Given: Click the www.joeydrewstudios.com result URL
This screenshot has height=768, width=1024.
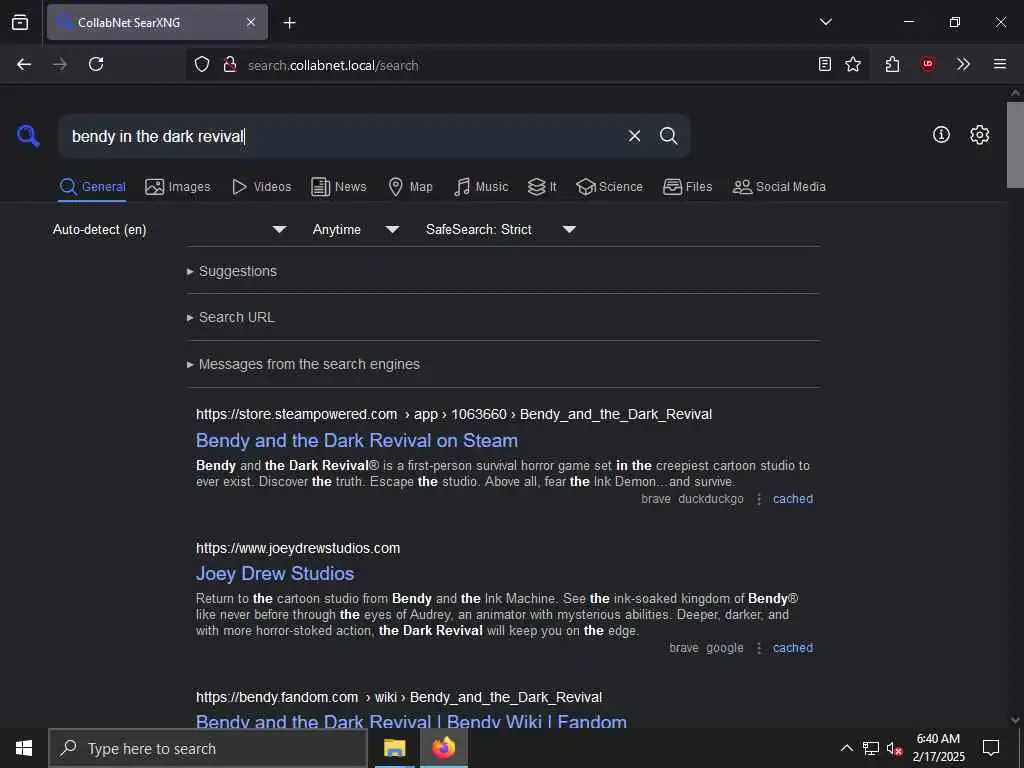Looking at the screenshot, I should coord(298,548).
